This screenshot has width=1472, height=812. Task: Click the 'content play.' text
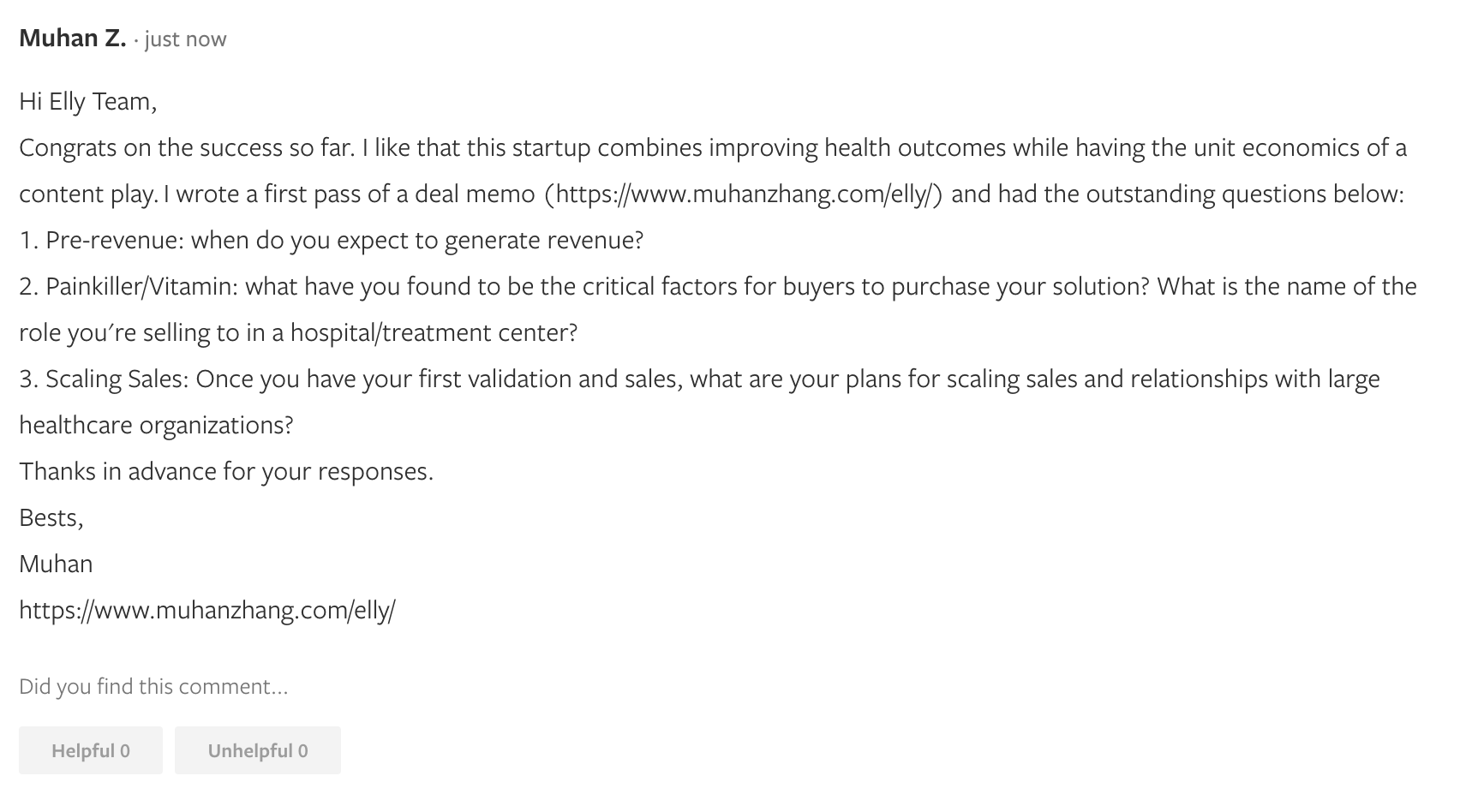[x=88, y=194]
